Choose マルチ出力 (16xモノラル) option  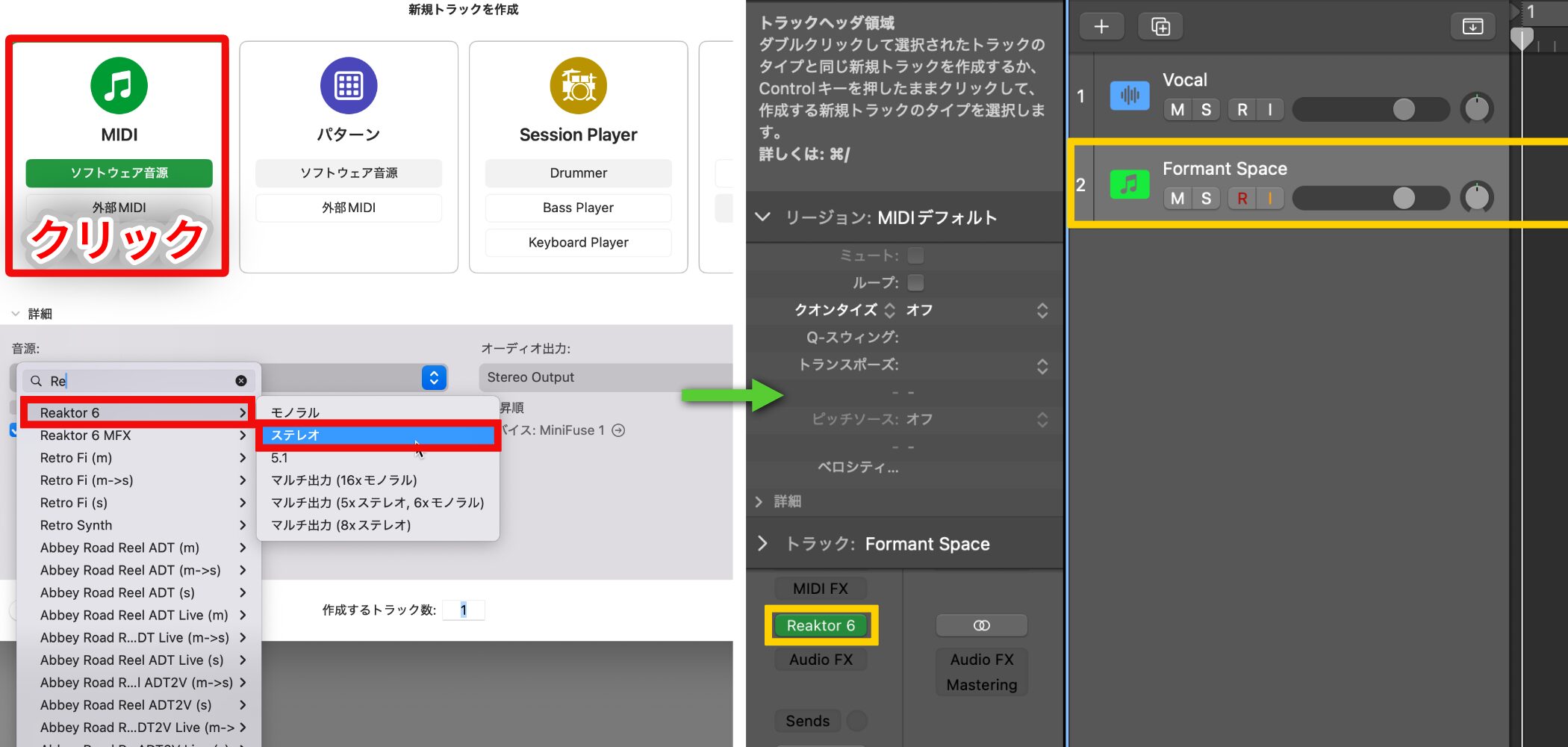(376, 480)
